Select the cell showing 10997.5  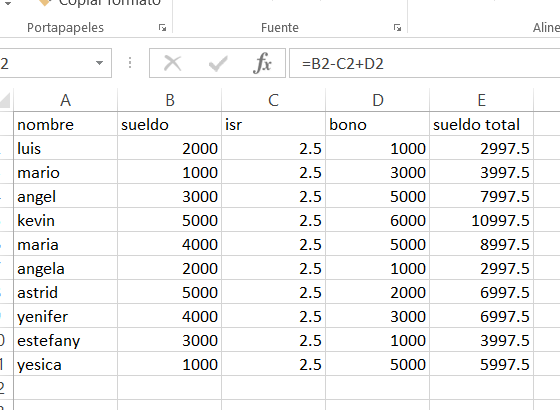tap(481, 220)
